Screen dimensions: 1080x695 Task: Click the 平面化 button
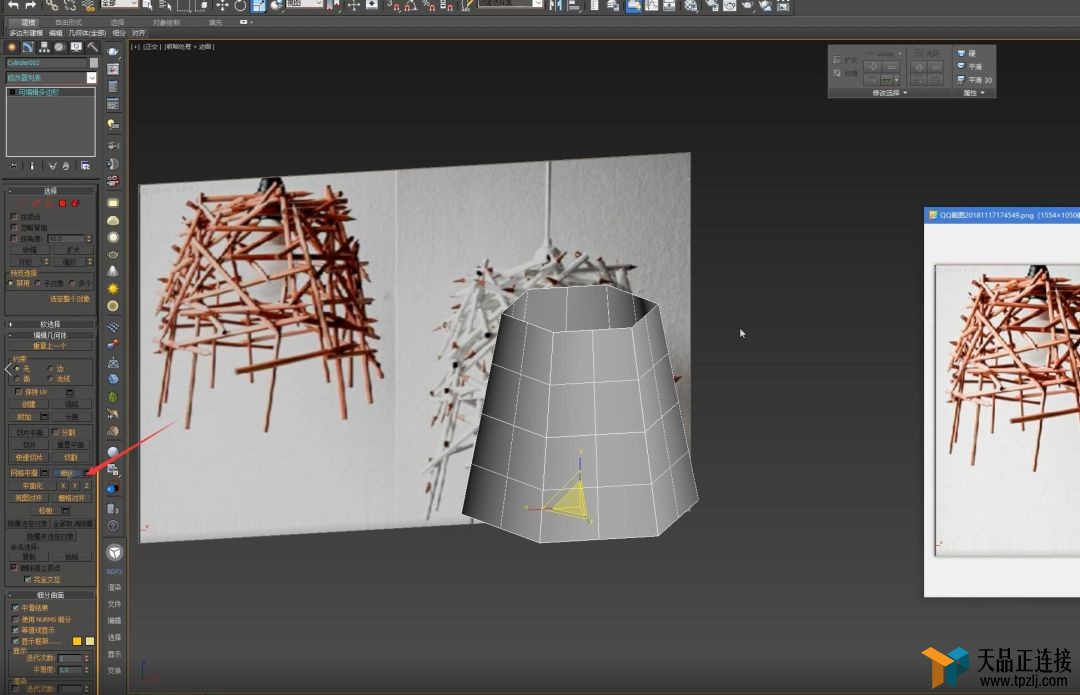[32, 486]
